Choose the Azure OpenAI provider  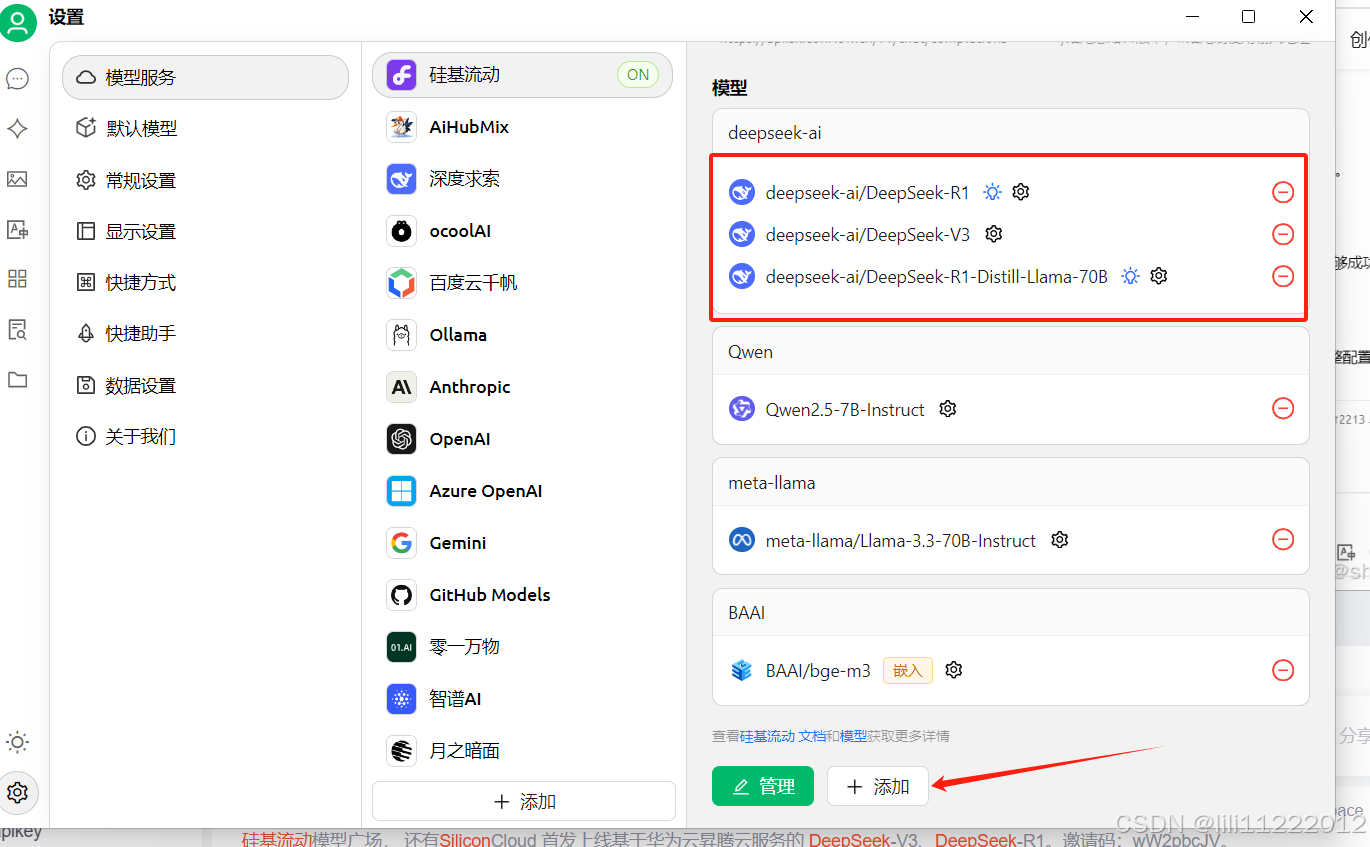tap(523, 491)
